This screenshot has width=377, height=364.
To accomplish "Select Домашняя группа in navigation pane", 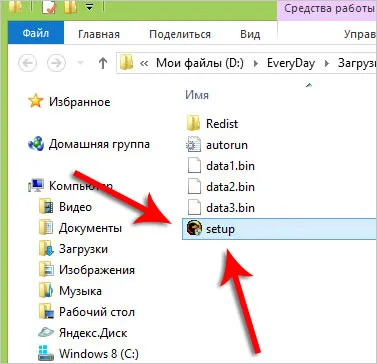I will 99,144.
